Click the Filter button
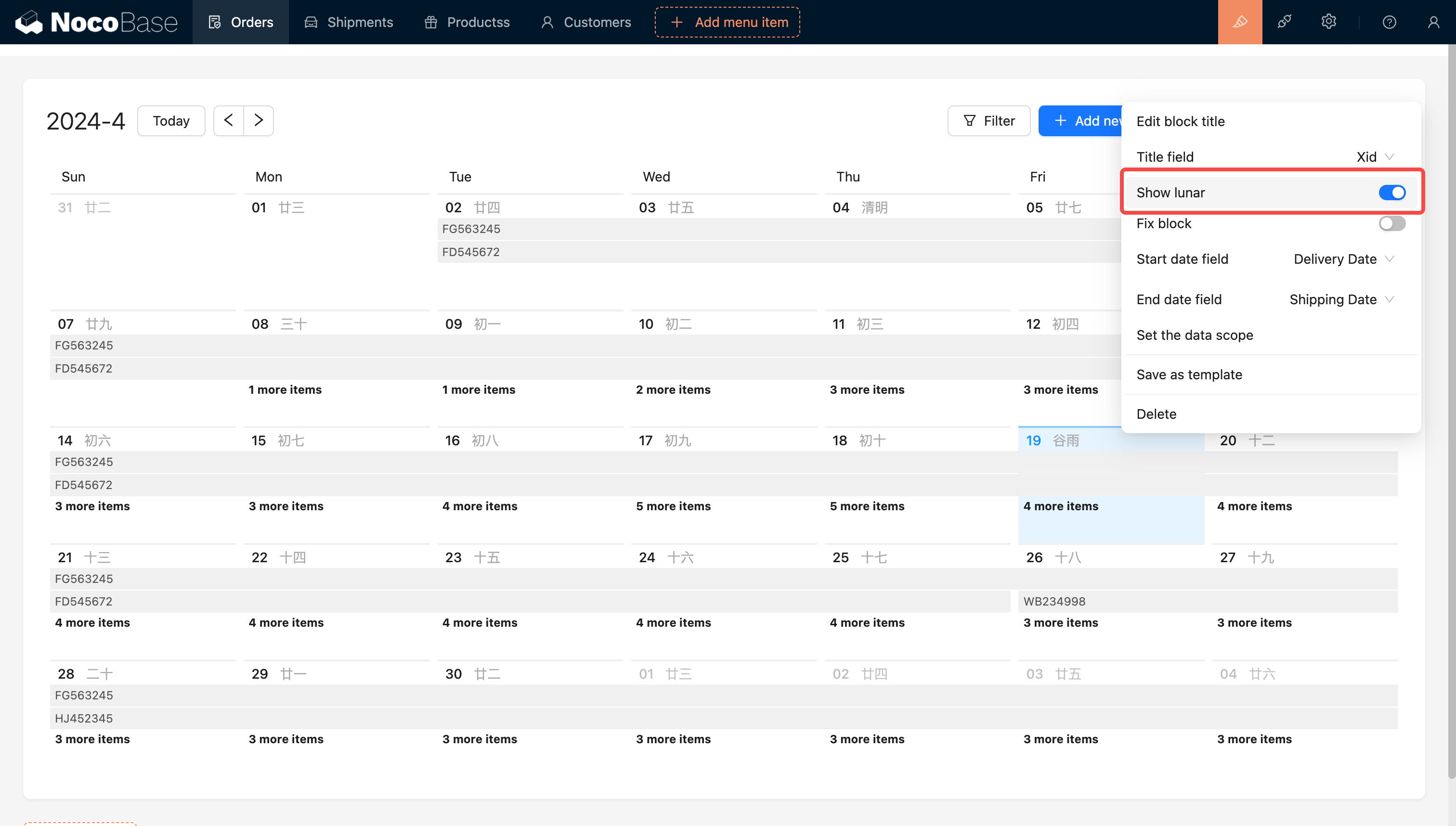 coord(989,121)
